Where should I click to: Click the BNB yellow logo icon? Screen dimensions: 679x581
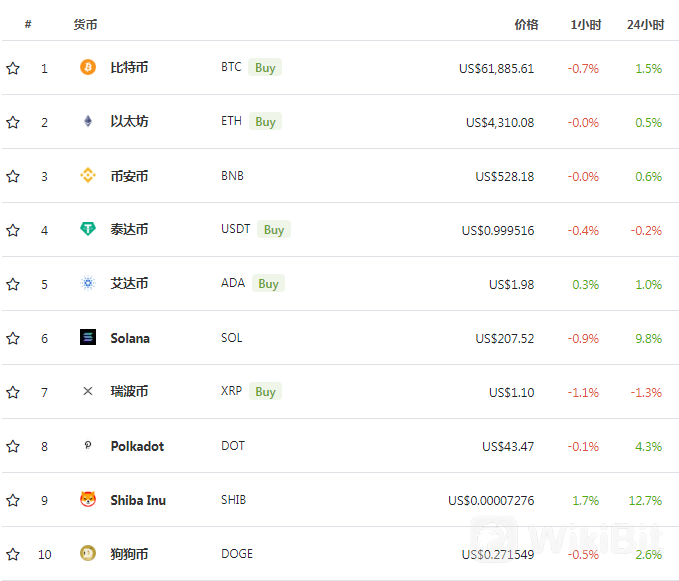point(88,175)
